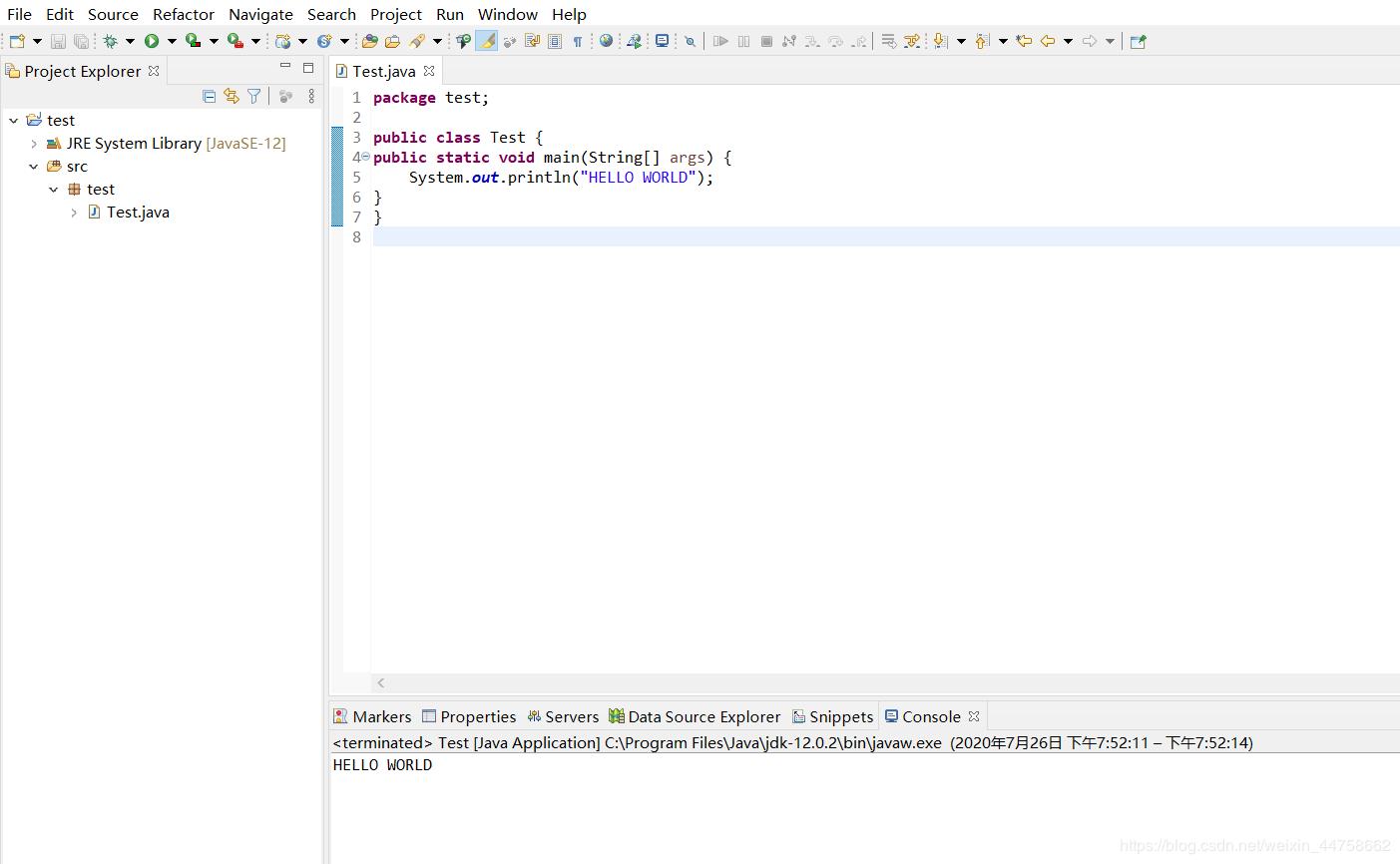Collapse the src folder in tree
This screenshot has height=864, width=1400.
click(34, 167)
